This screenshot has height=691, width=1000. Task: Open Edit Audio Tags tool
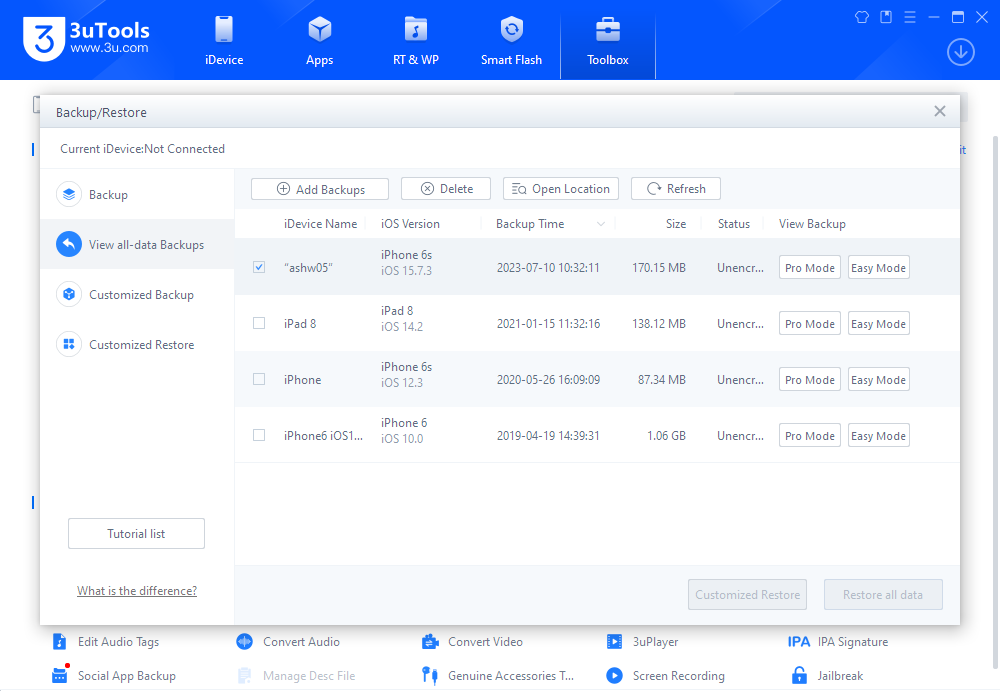(x=106, y=642)
